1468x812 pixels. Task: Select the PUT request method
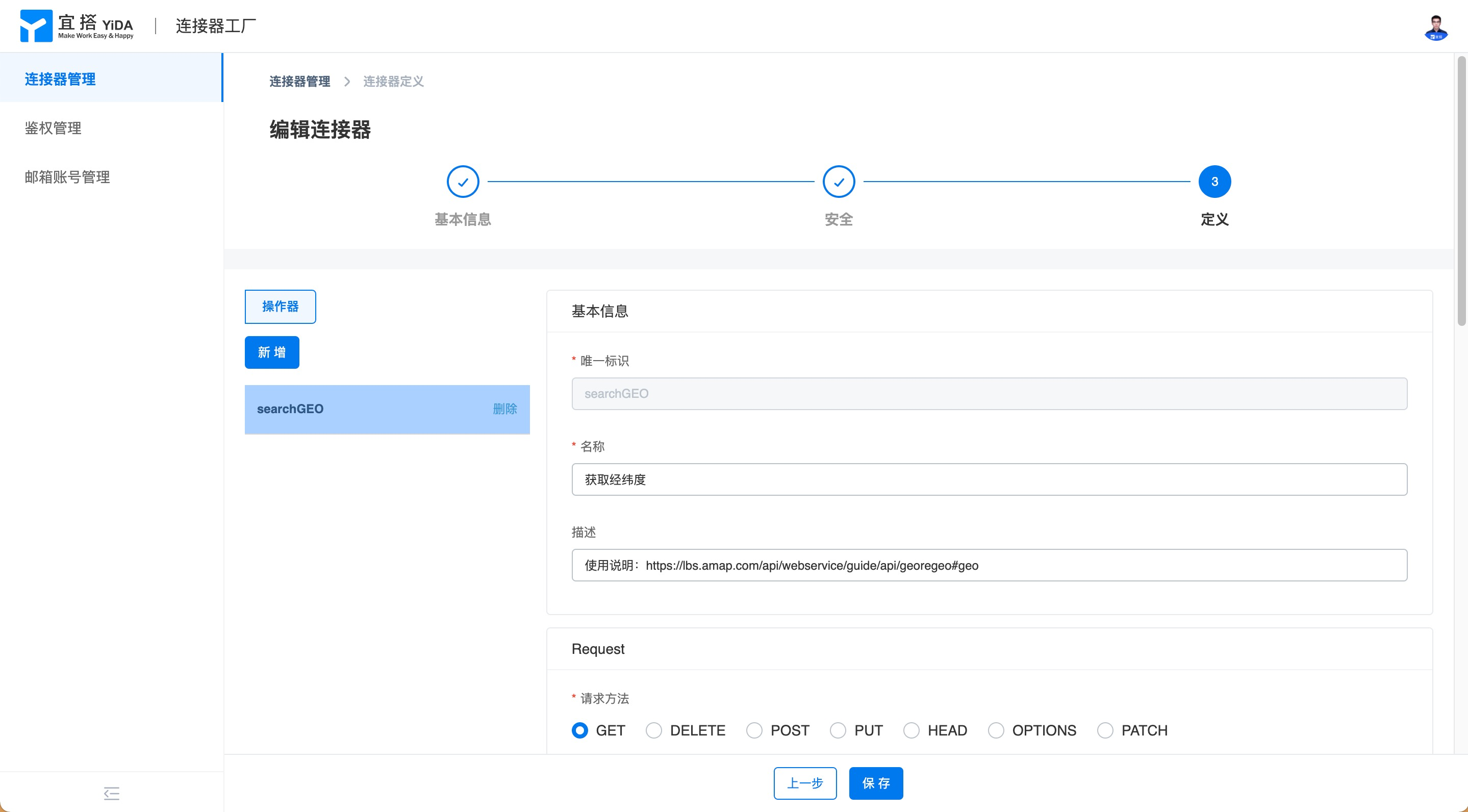click(x=838, y=730)
